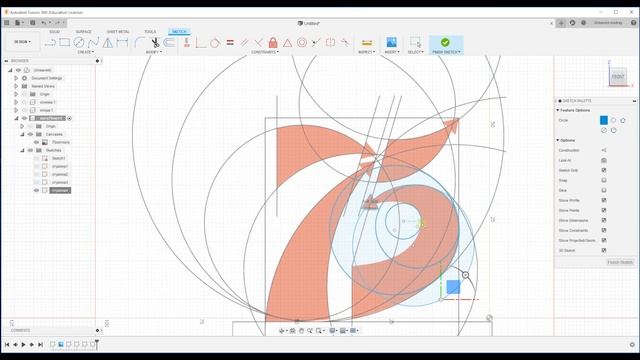The image size is (640, 360).
Task: Toggle Show Projected Geometries checkbox
Action: (604, 240)
